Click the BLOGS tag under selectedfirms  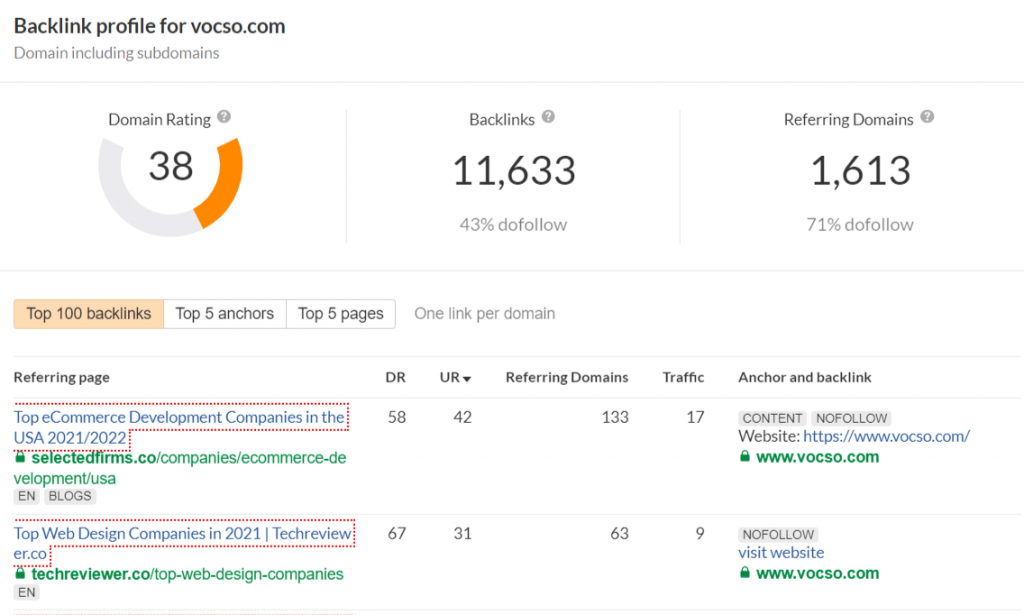[69, 496]
